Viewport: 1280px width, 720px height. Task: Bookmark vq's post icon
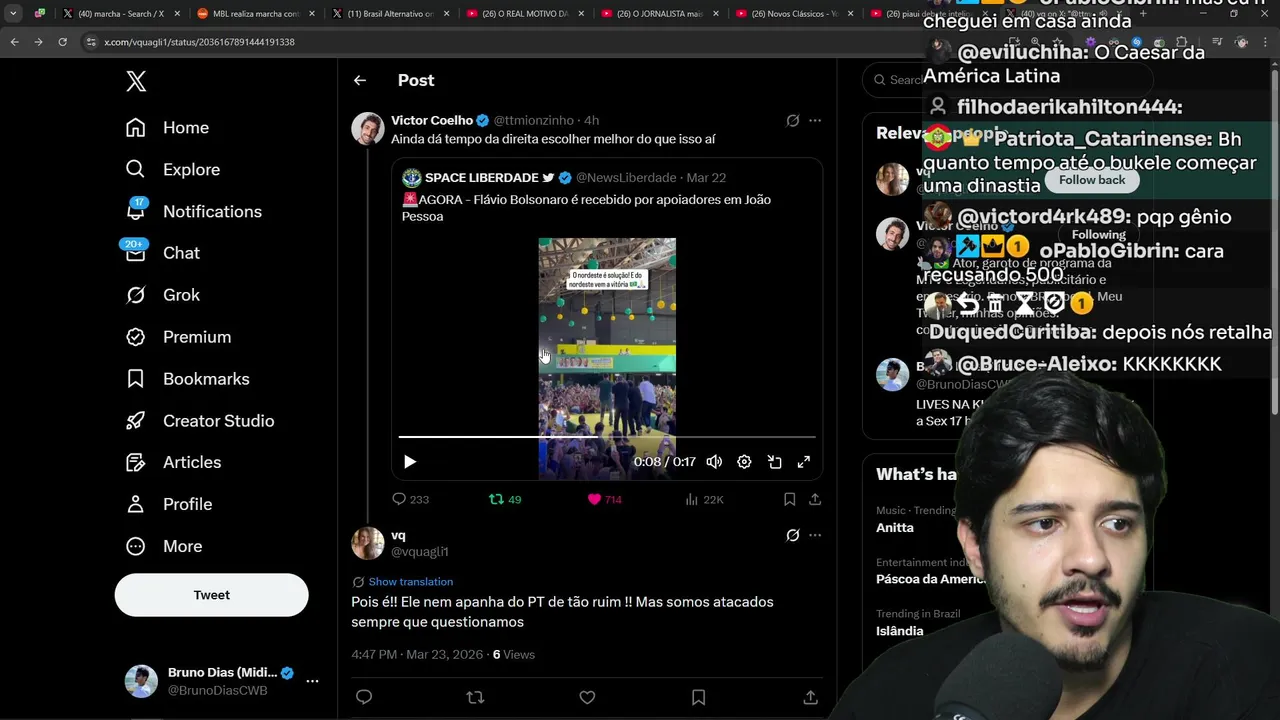pos(699,697)
